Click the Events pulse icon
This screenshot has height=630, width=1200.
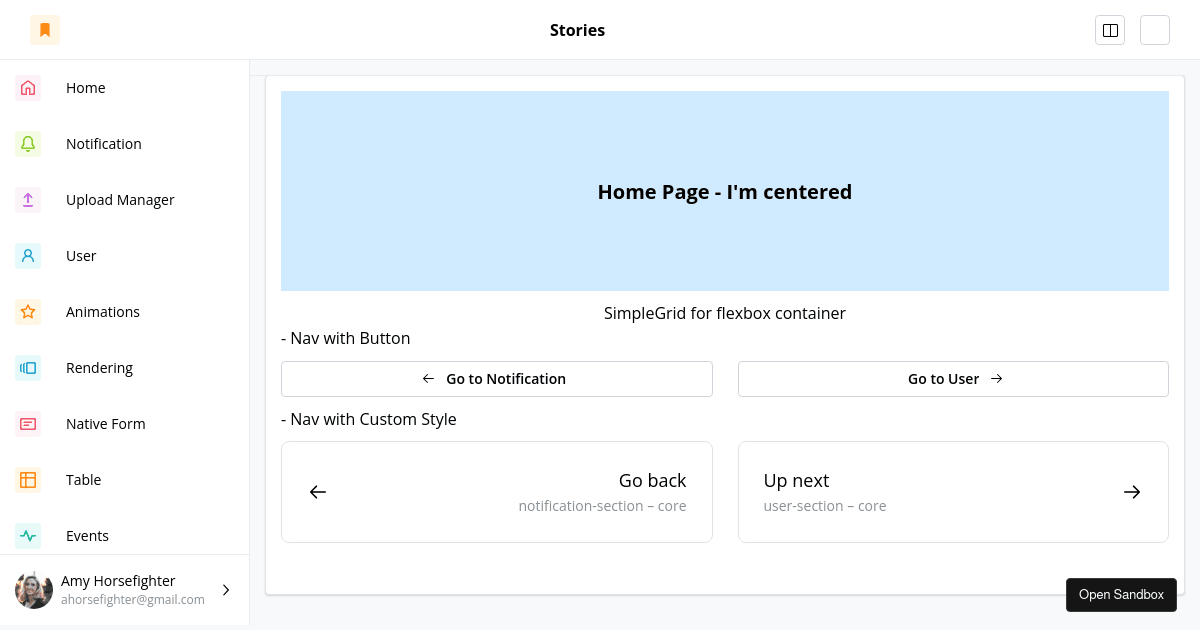[28, 536]
